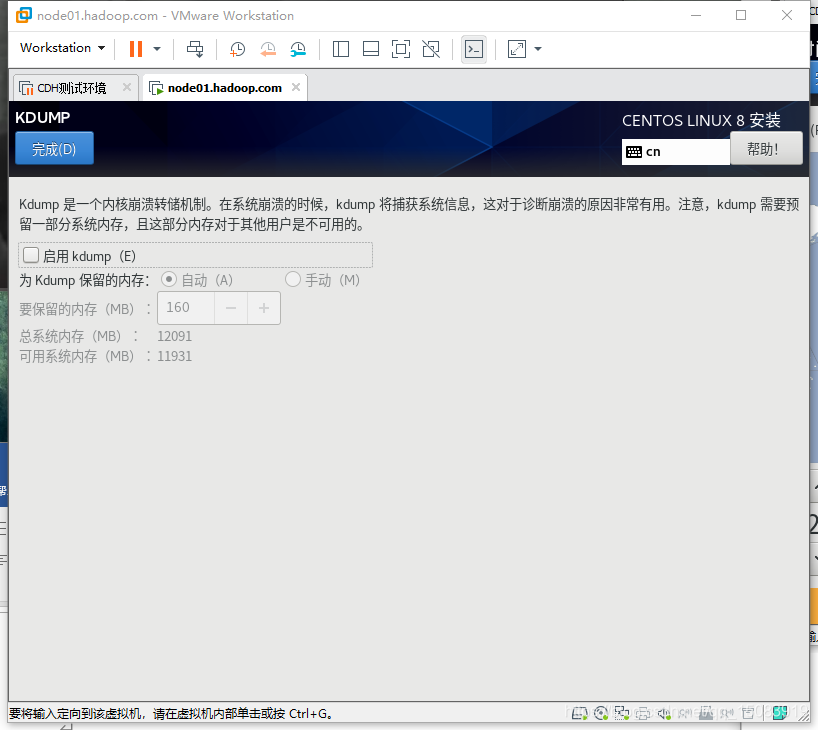
Task: Click the reserved memory field showing 160
Action: coord(186,308)
